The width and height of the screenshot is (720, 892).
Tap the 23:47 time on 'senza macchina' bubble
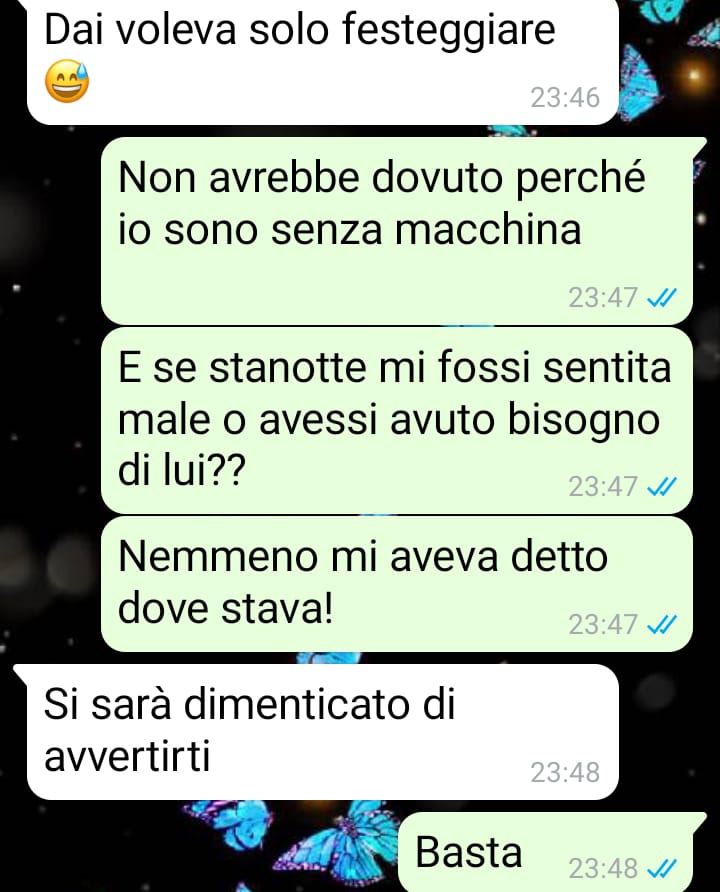(x=603, y=298)
